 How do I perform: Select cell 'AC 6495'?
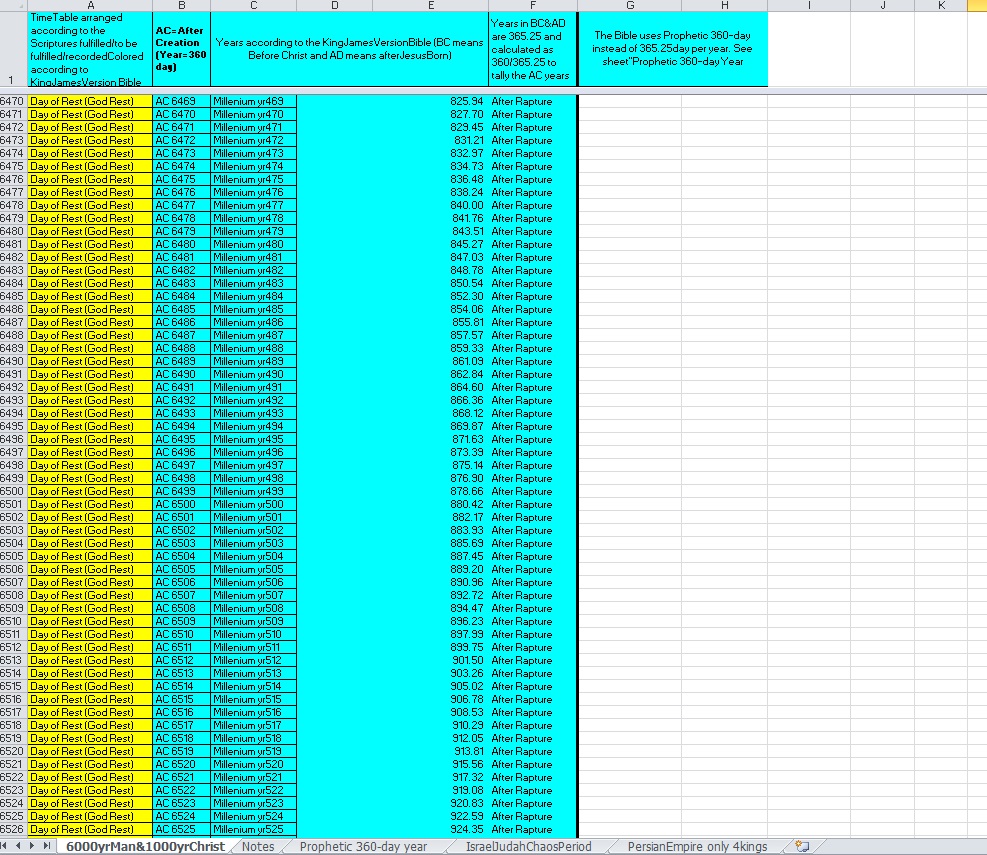pos(181,439)
